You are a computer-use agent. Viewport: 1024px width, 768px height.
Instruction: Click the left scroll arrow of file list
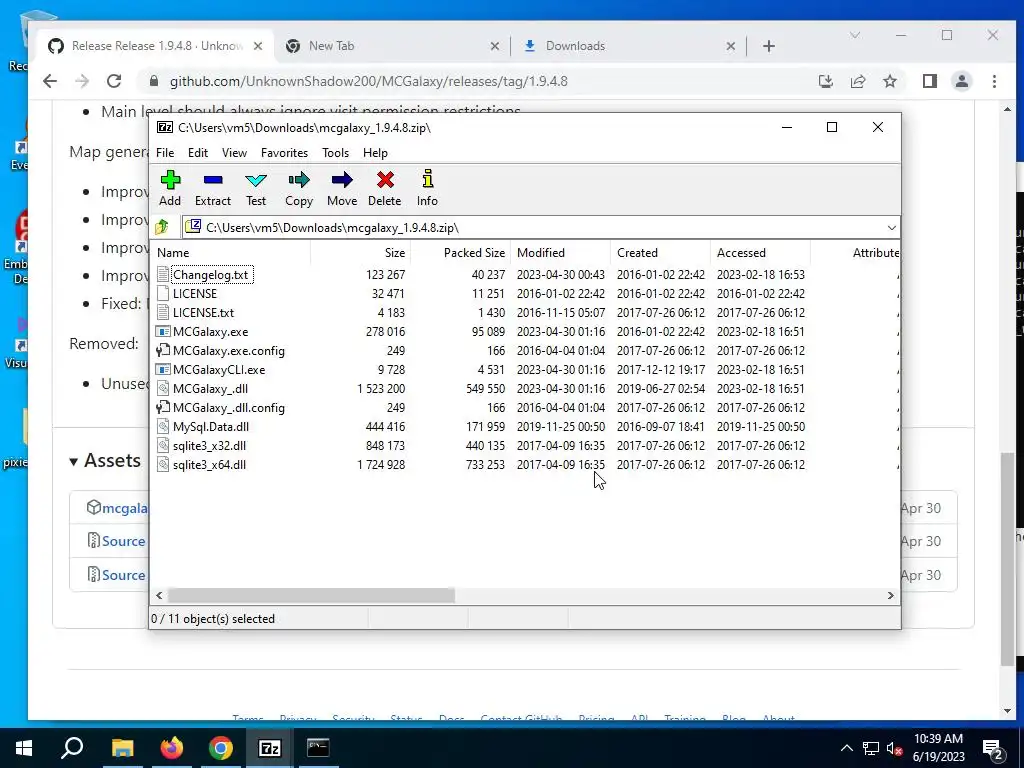[x=159, y=595]
